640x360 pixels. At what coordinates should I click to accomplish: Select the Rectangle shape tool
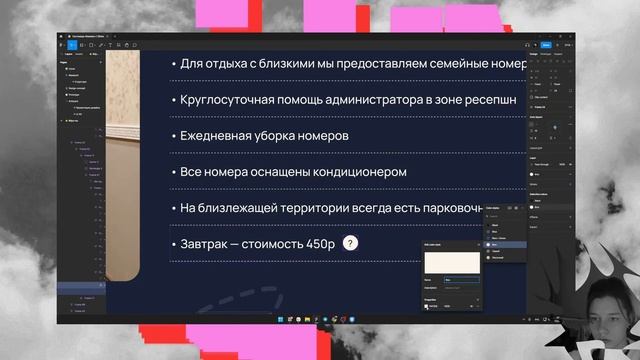tap(91, 45)
